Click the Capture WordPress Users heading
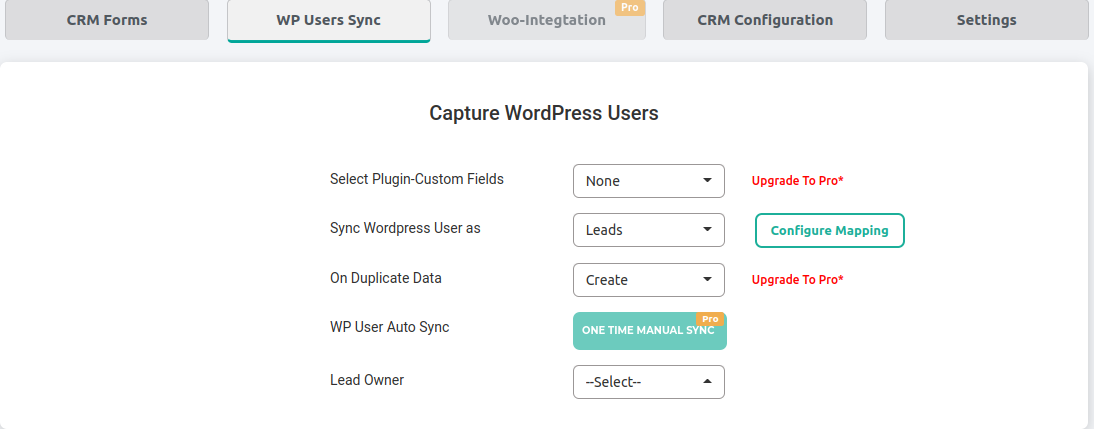This screenshot has height=429, width=1094. [x=544, y=113]
